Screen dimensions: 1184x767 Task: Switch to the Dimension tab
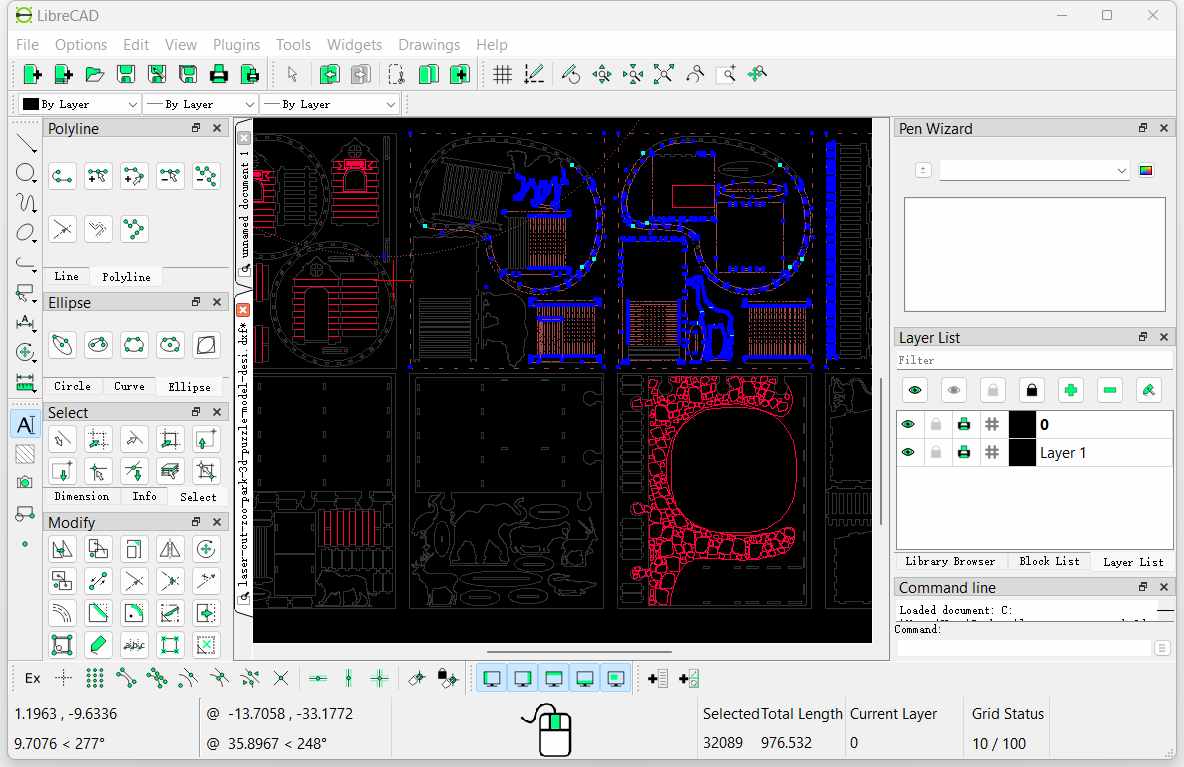(x=82, y=496)
